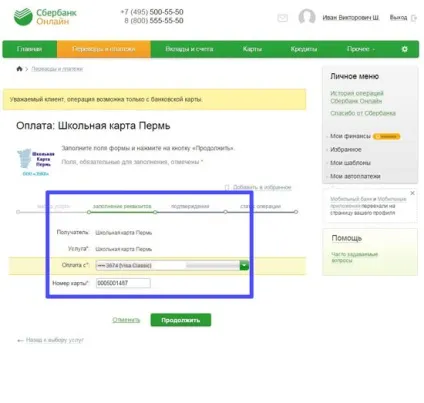Click the Отменить link
The width and height of the screenshot is (424, 403).
126,320
